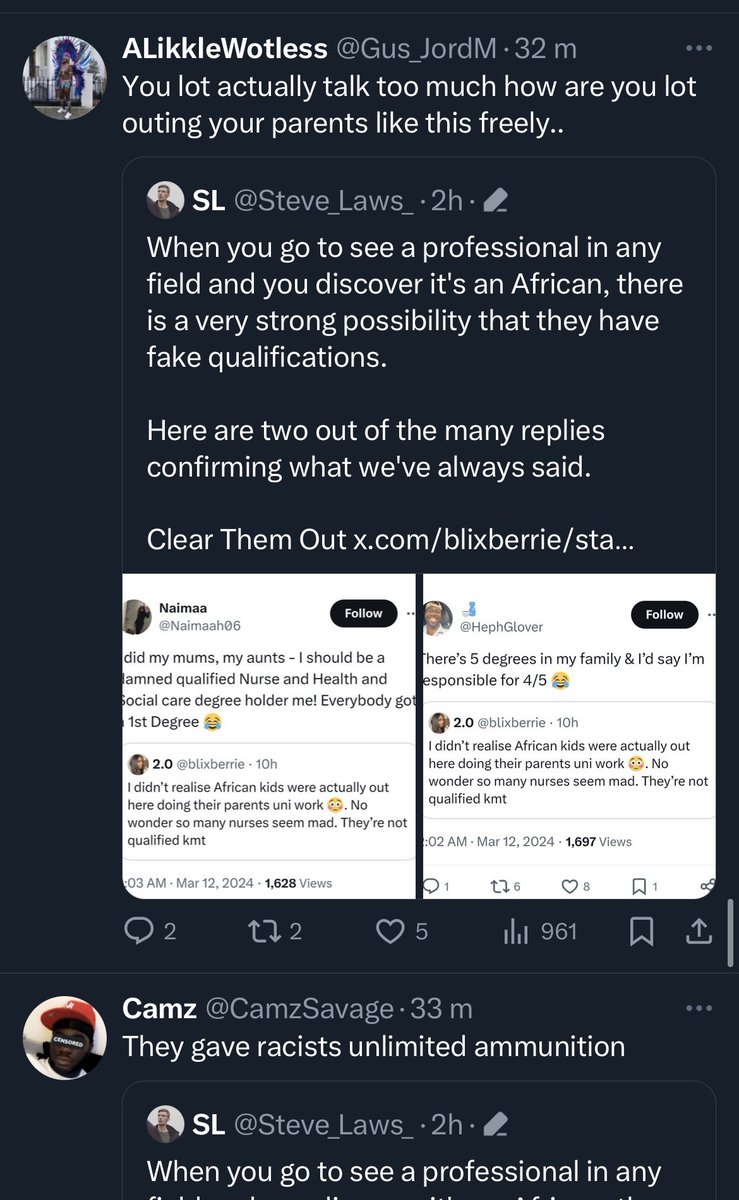This screenshot has width=739, height=1200.
Task: Share the ALikkleWotless tweet
Action: pos(700,932)
